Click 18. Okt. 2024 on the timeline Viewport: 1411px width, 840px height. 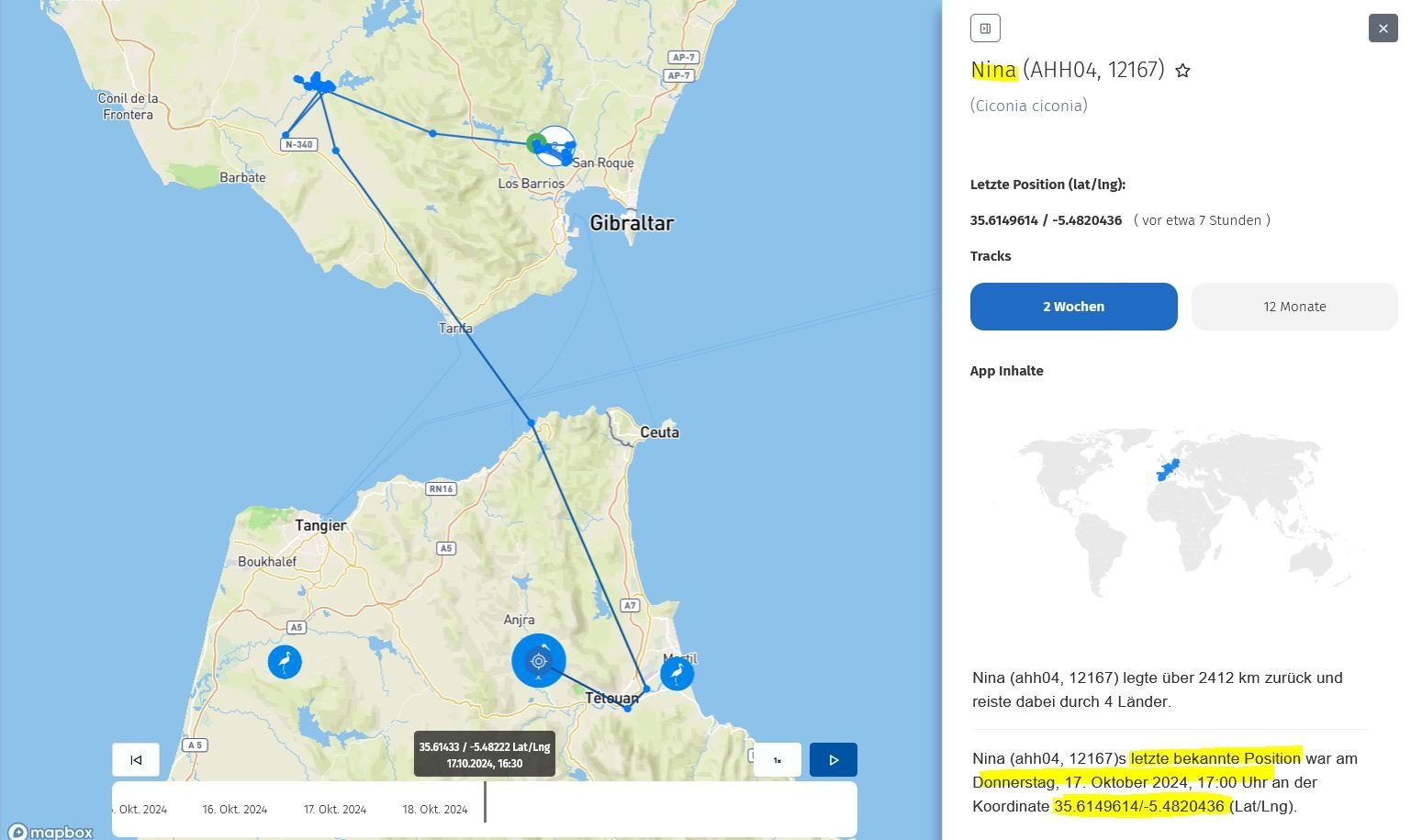[x=435, y=810]
